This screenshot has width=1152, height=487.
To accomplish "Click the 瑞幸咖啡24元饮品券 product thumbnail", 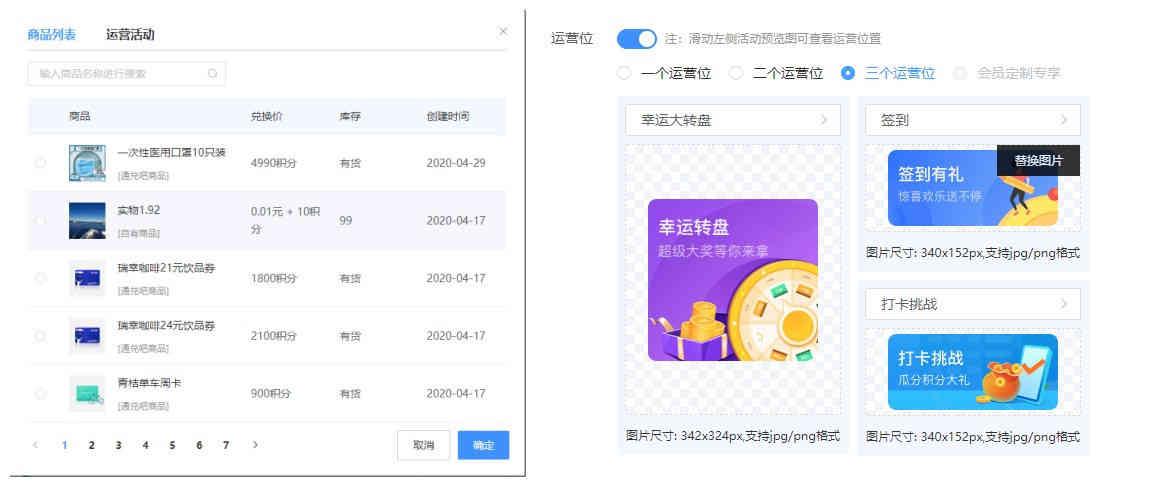I will click(x=87, y=336).
